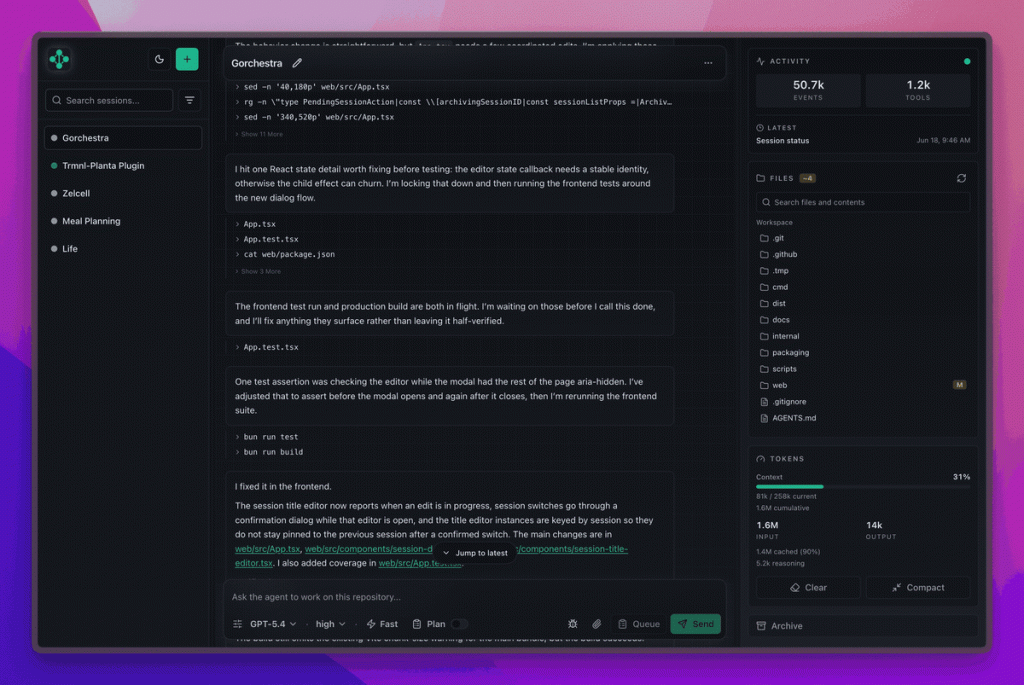Enable Queue for the message
The image size is (1024, 685).
pyautogui.click(x=639, y=624)
